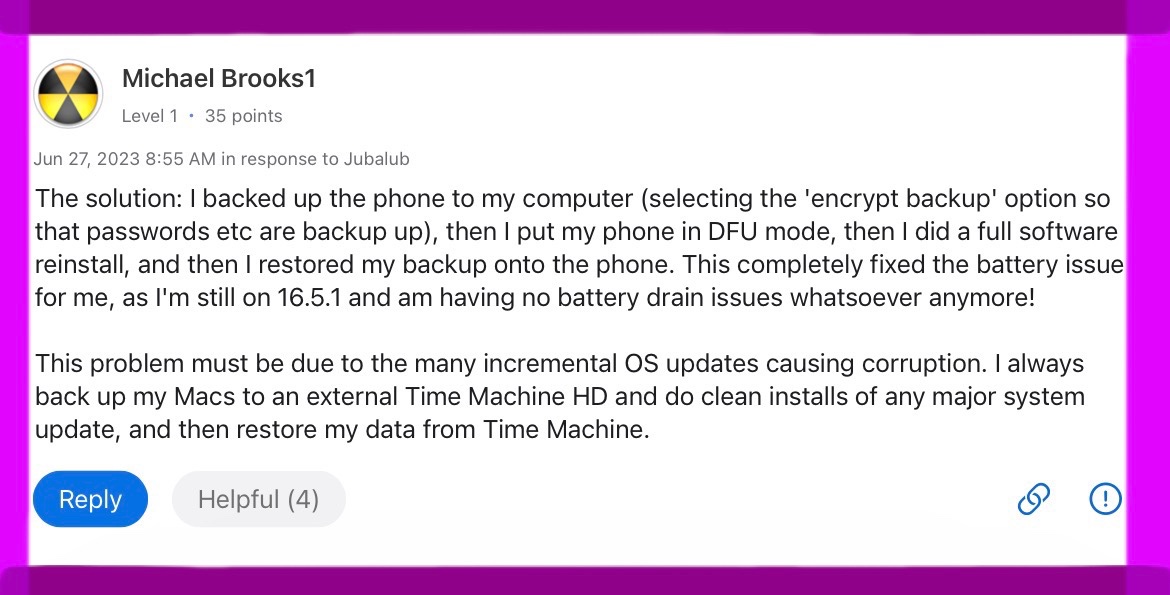Click the Jun 27, 2023 8:55 AM timestamp
This screenshot has width=1170, height=595.
click(125, 159)
